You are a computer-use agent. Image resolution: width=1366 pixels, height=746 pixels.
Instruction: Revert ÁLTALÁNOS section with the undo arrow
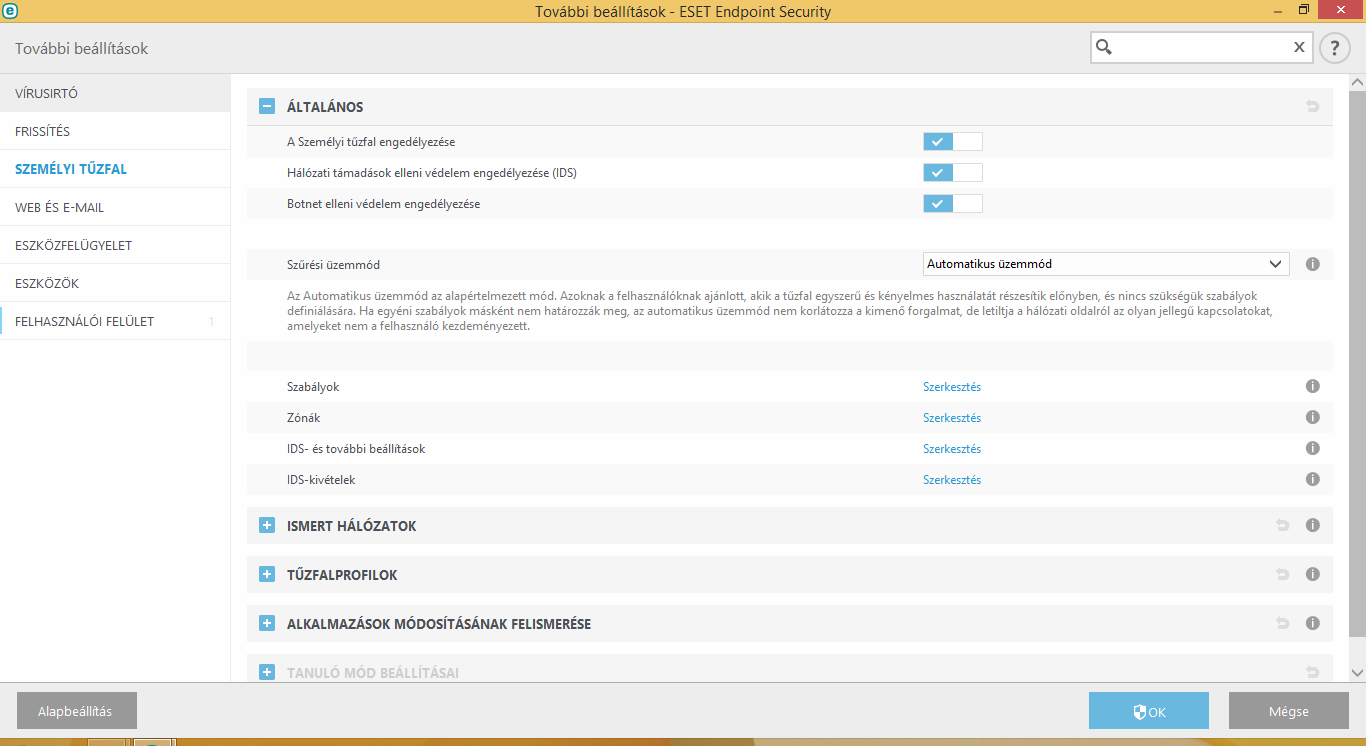(x=1313, y=106)
